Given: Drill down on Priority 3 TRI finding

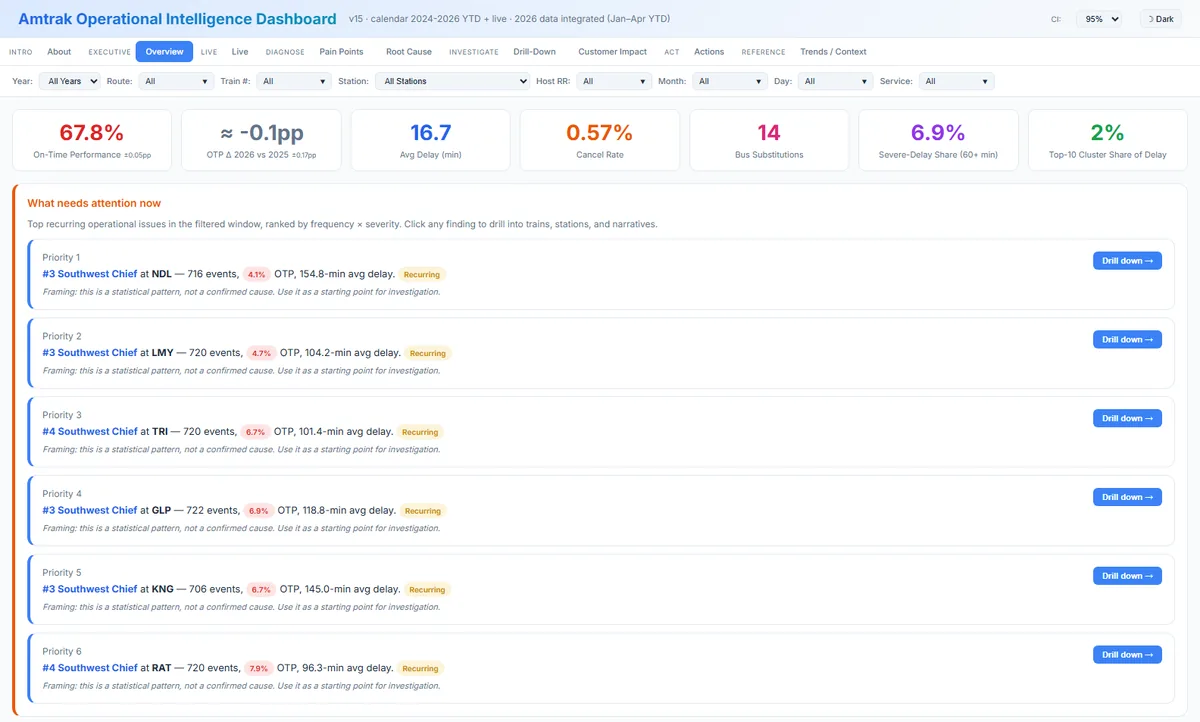Looking at the screenshot, I should click(x=1127, y=418).
